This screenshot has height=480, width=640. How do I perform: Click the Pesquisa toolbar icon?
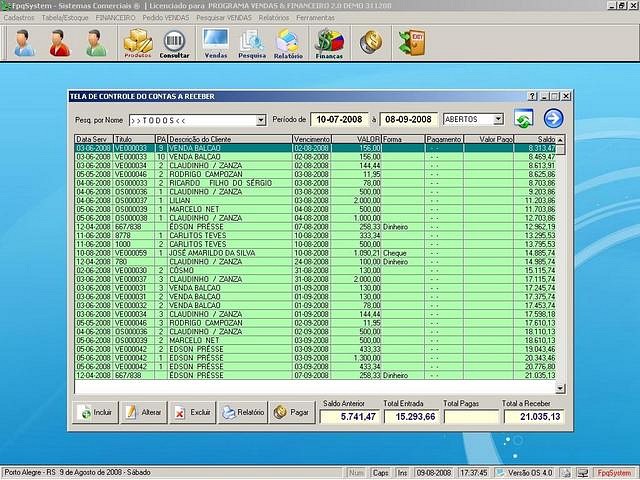pos(251,43)
